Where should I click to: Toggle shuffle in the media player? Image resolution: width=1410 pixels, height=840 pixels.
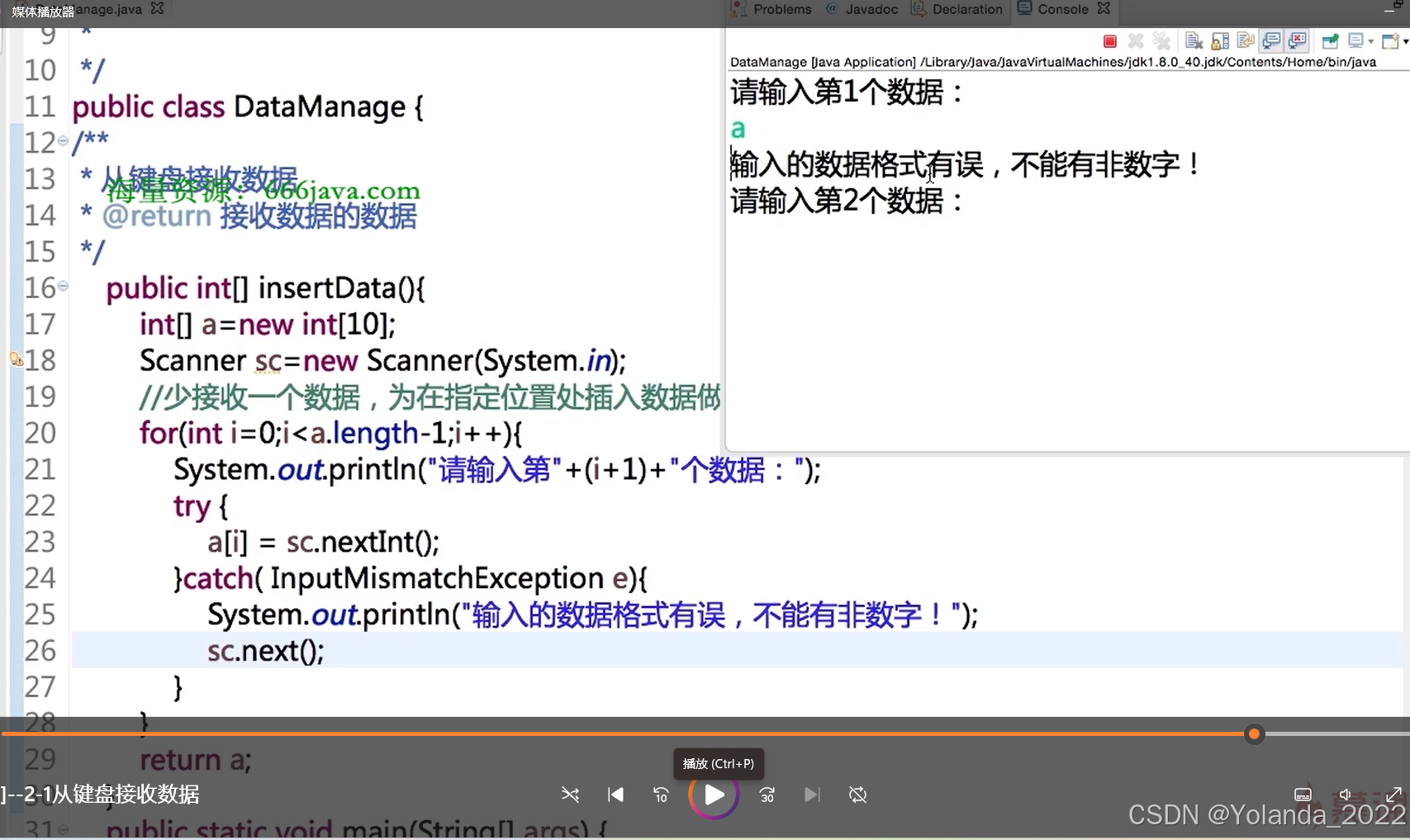pyautogui.click(x=570, y=795)
